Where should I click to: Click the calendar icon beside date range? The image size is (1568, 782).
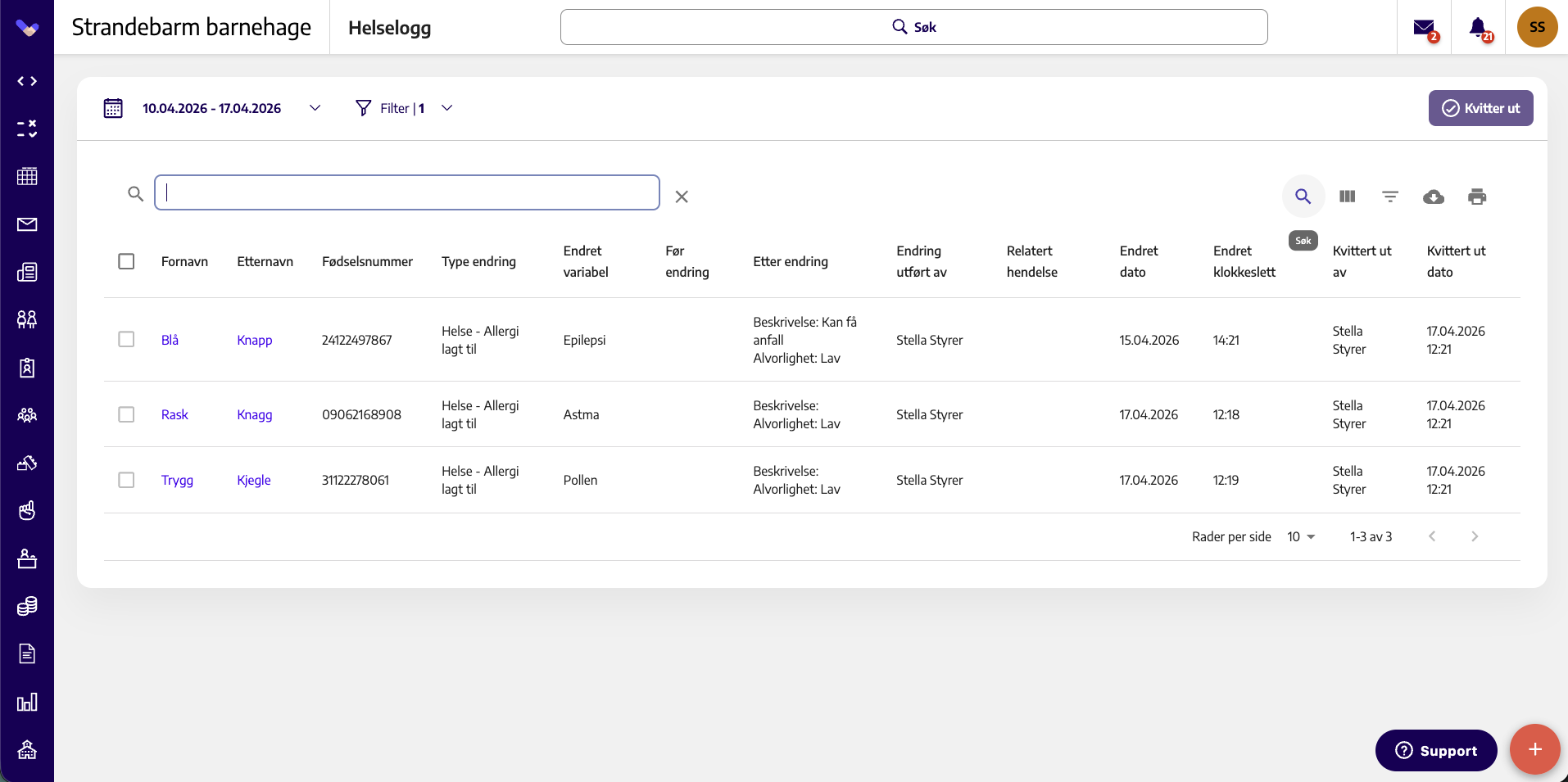(x=113, y=108)
